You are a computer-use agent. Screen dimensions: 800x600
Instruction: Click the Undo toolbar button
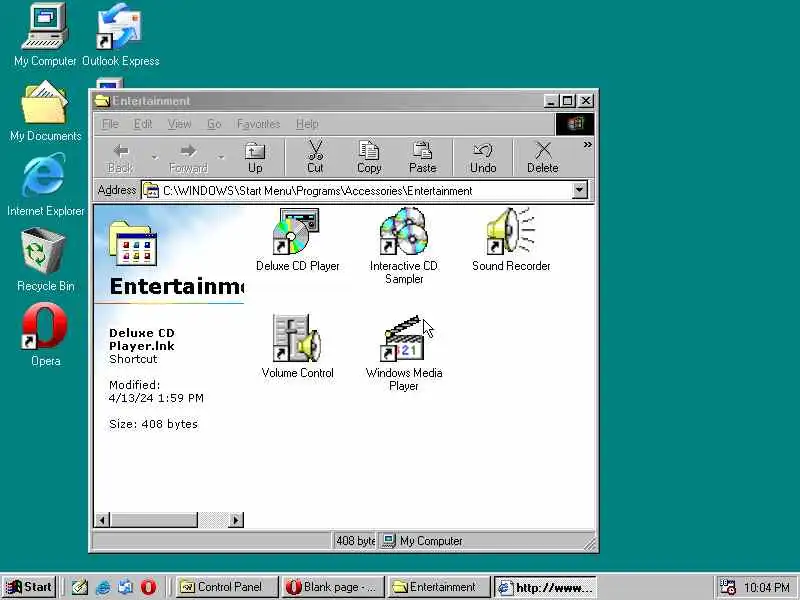(483, 158)
